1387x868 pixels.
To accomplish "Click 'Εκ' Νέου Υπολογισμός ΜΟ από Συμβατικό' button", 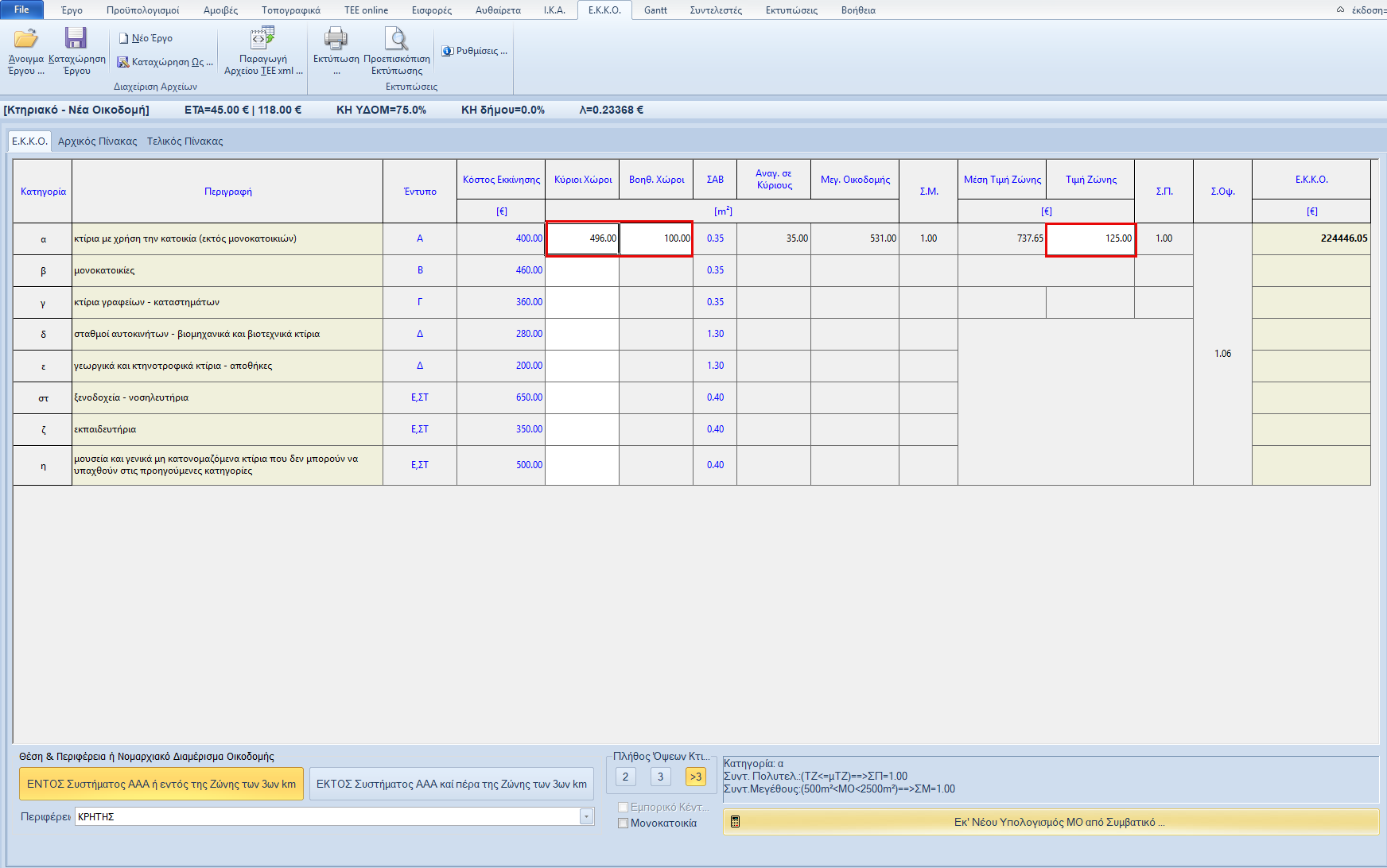I will pos(1051,822).
